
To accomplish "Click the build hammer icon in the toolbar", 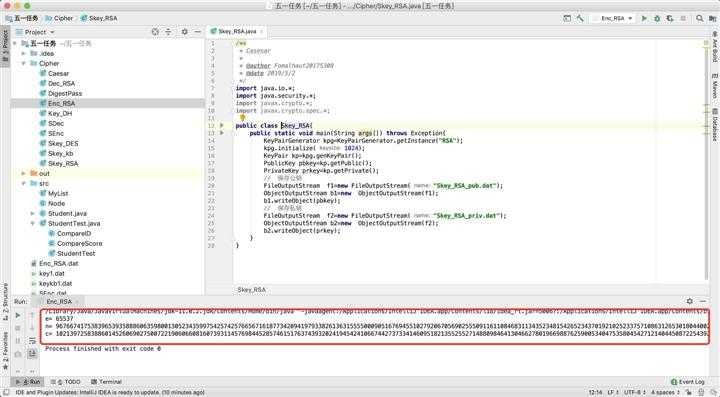I will coord(580,18).
